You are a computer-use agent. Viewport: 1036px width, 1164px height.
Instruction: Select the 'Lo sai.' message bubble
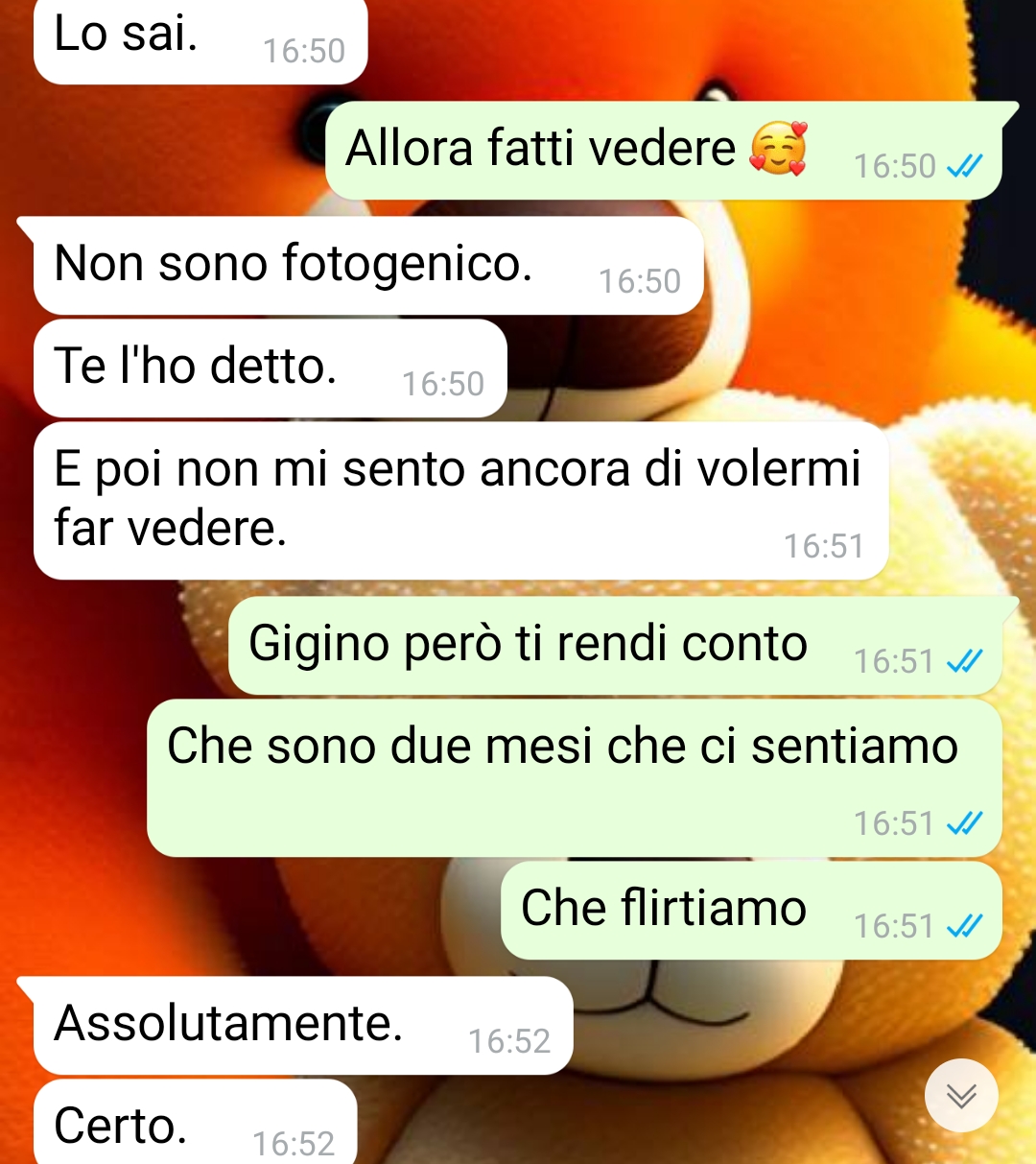[200, 40]
